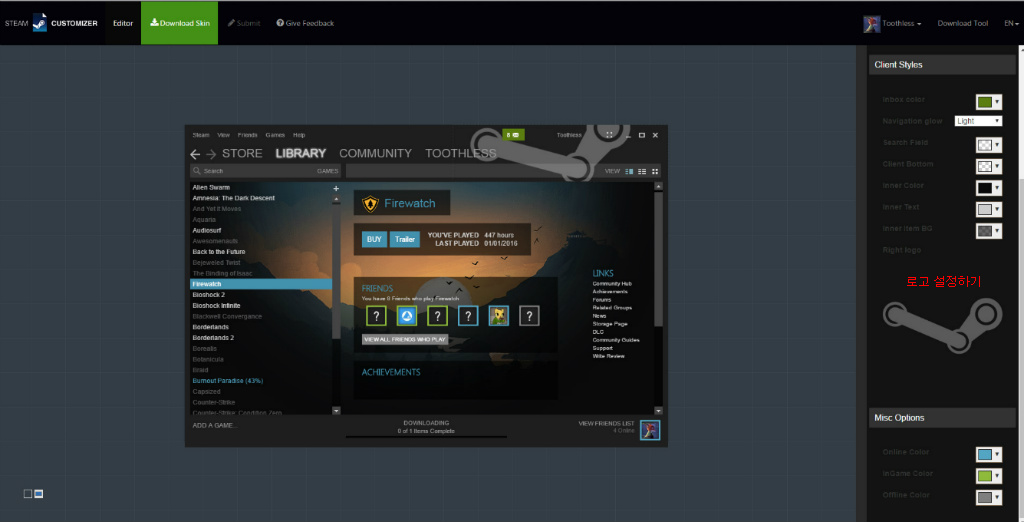Click the Steam logo under Right logo
This screenshot has width=1024, height=522.
click(x=942, y=324)
